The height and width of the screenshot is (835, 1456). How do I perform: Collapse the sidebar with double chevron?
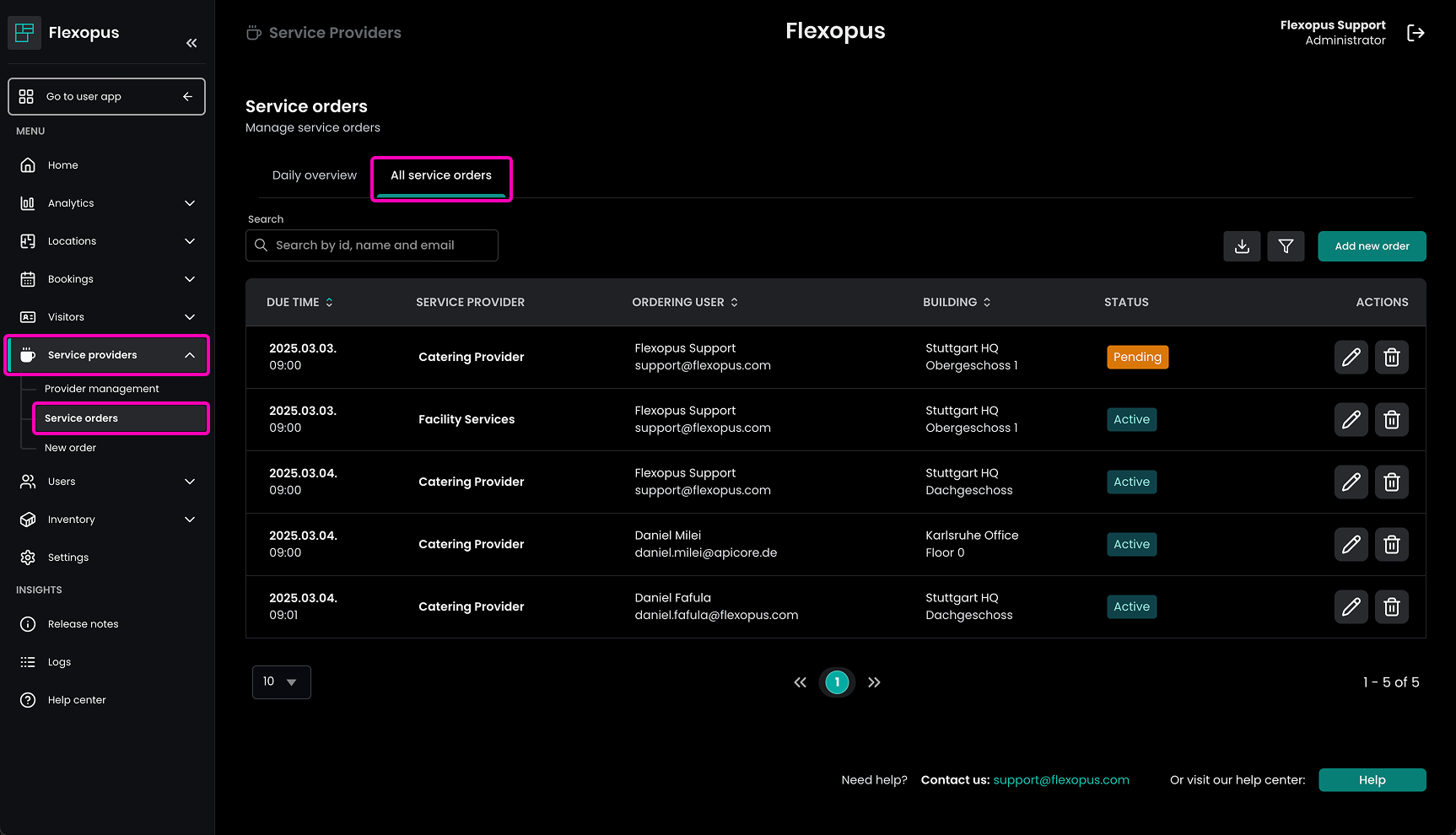191,43
